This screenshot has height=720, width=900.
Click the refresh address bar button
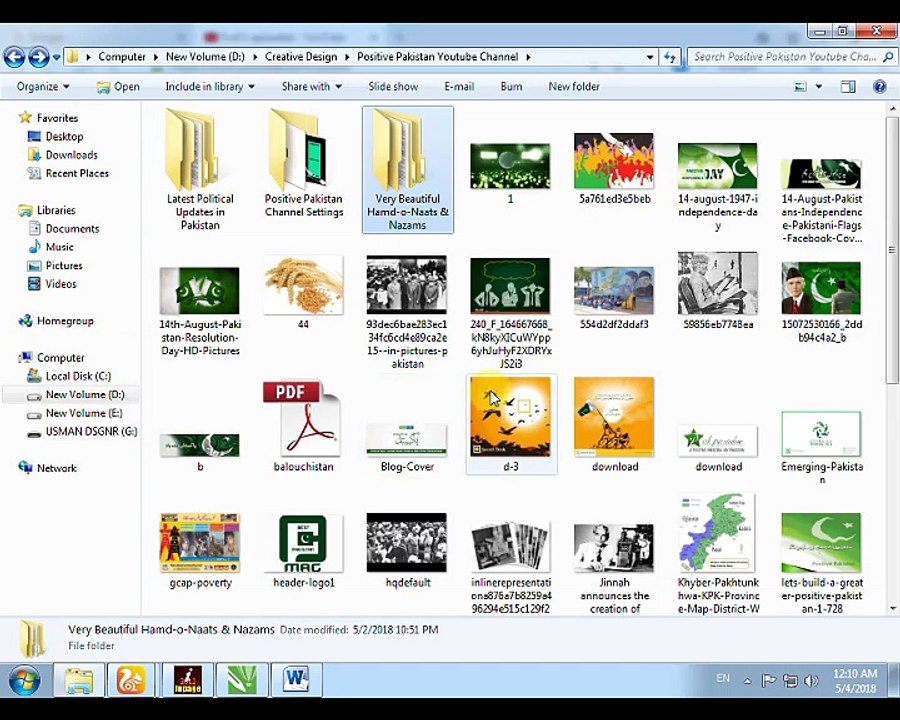pos(670,57)
